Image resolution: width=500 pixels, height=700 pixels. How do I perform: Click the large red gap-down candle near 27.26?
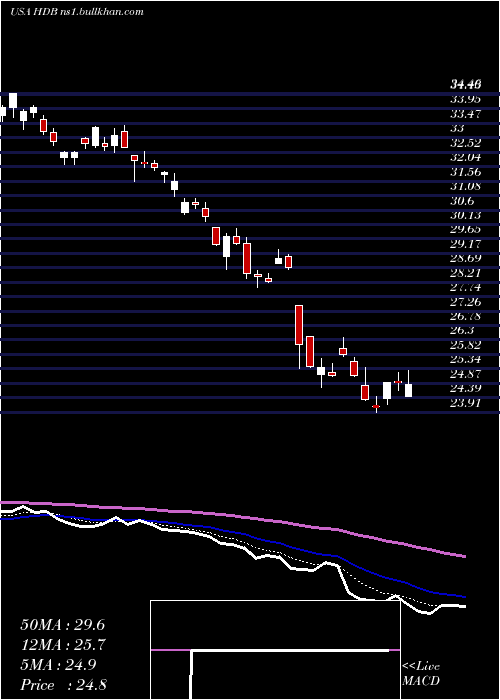click(299, 325)
